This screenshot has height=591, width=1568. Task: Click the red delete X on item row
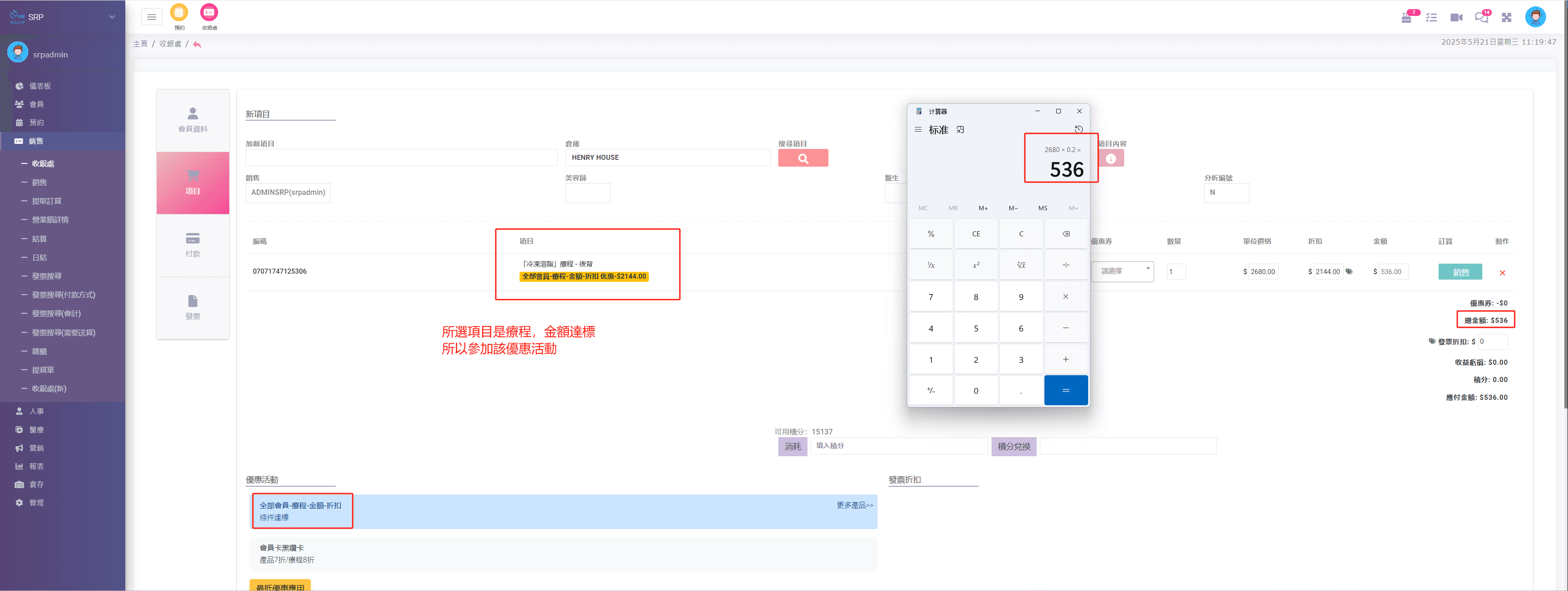1501,273
